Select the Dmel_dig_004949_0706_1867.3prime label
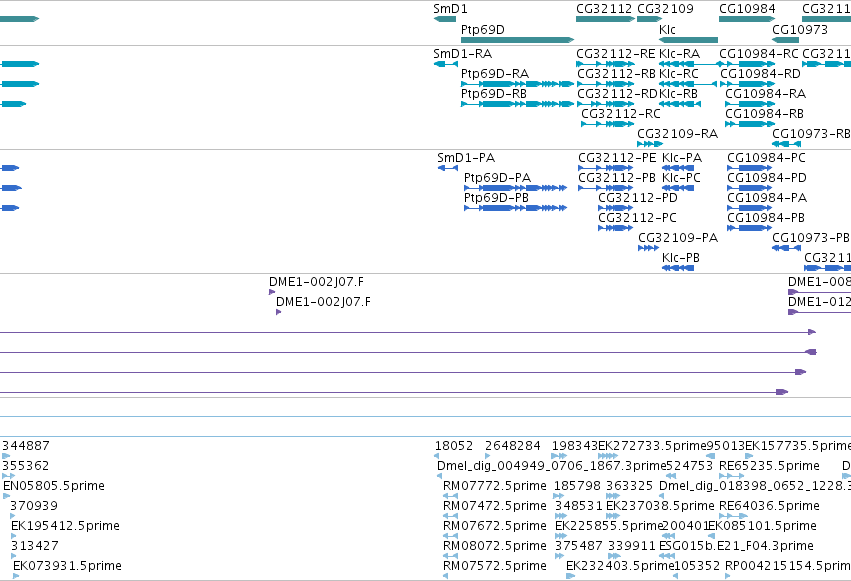851x581 pixels. (x=551, y=466)
